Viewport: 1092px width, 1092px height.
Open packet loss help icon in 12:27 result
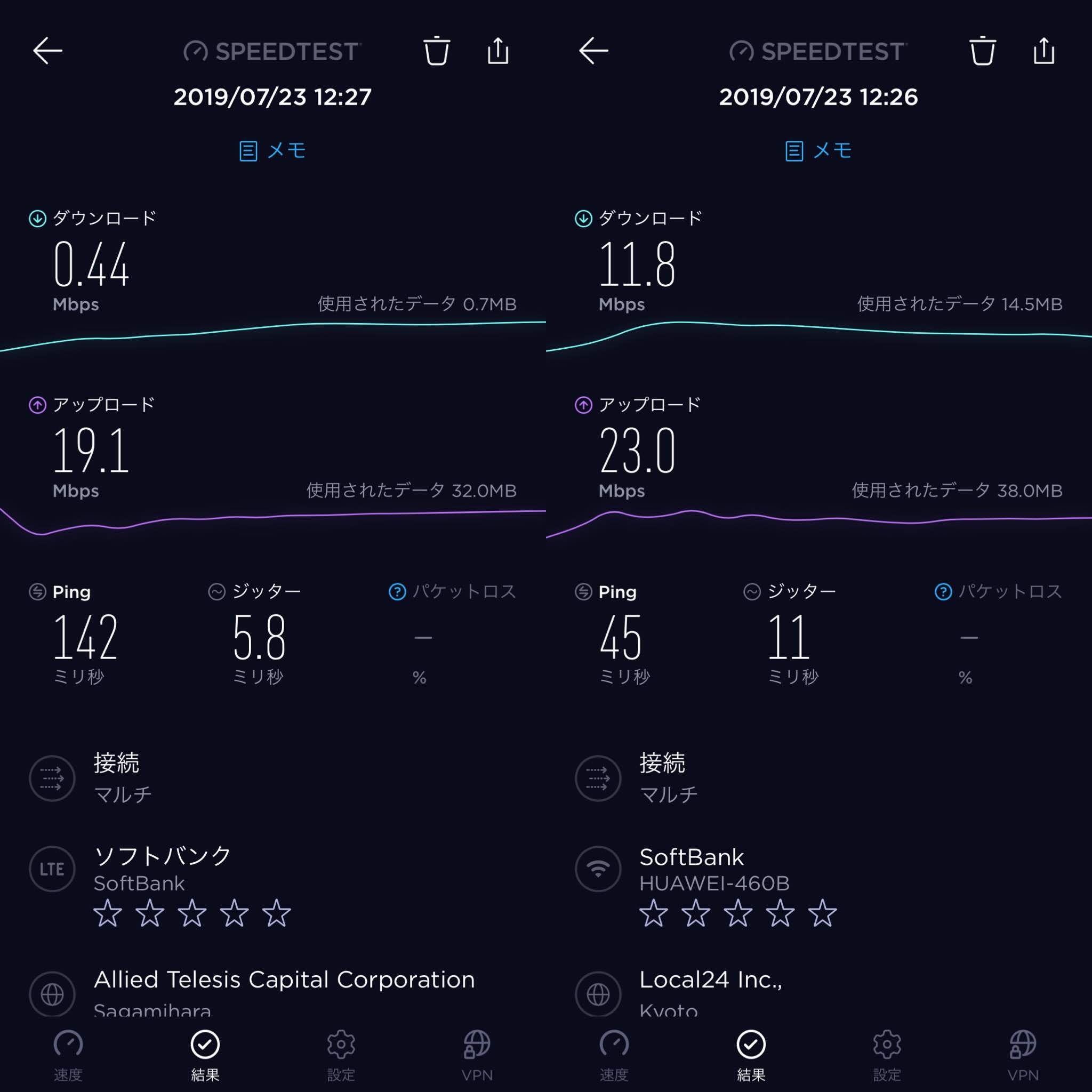tap(397, 592)
